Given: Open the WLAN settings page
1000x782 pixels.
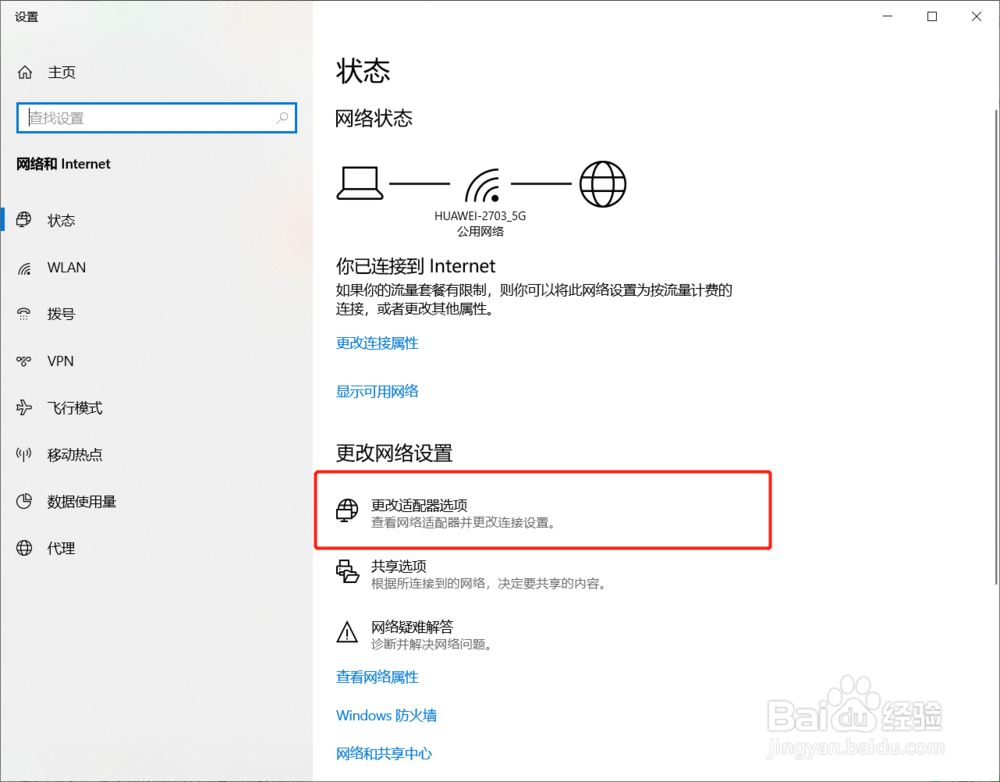Looking at the screenshot, I should [x=156, y=268].
